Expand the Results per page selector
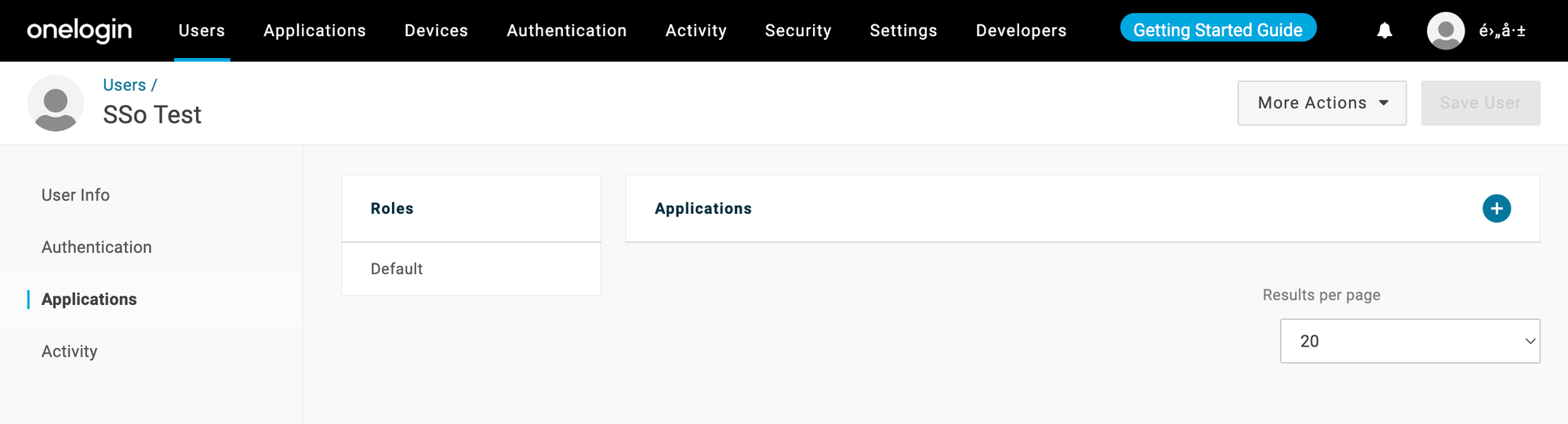The height and width of the screenshot is (424, 1568). click(x=1410, y=341)
